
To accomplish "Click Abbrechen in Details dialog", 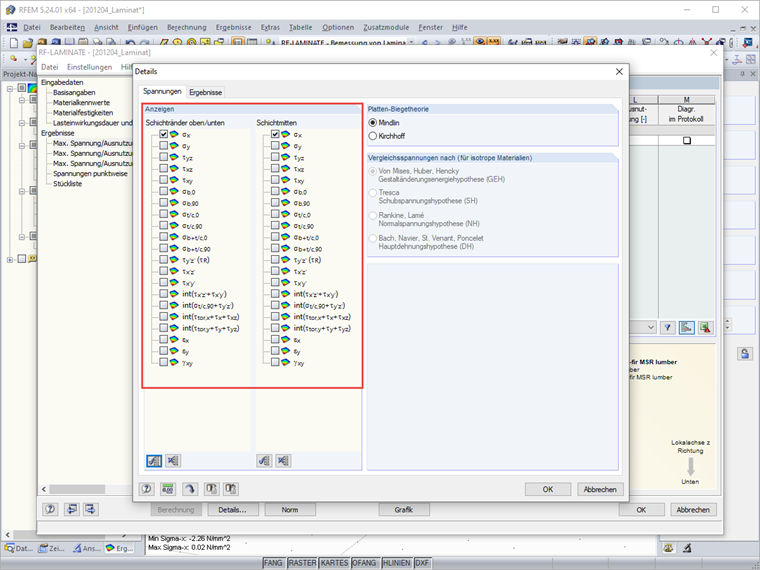I will pos(600,489).
